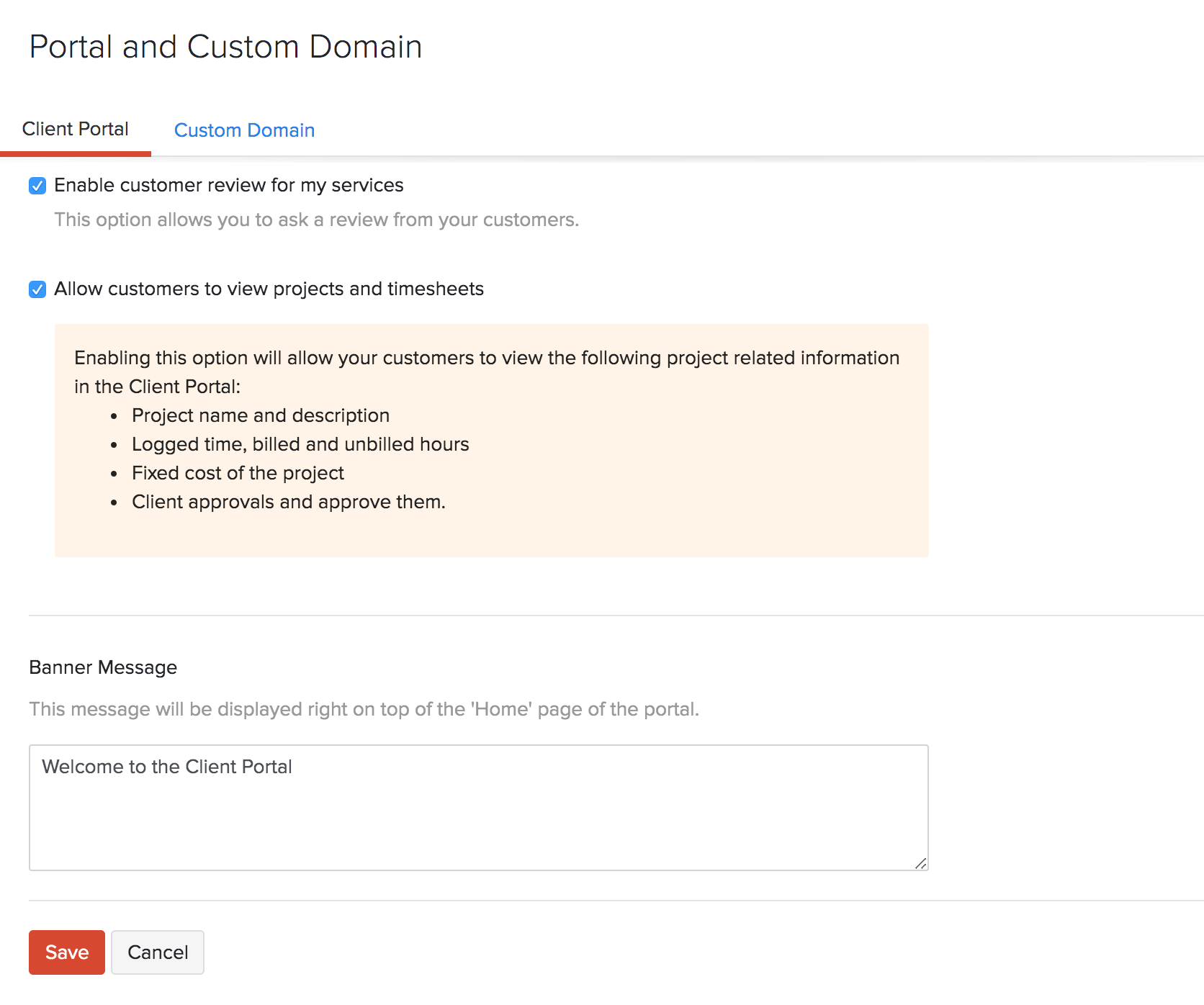Cancel the portal settings changes
Image resolution: width=1204 pixels, height=1005 pixels.
[158, 952]
